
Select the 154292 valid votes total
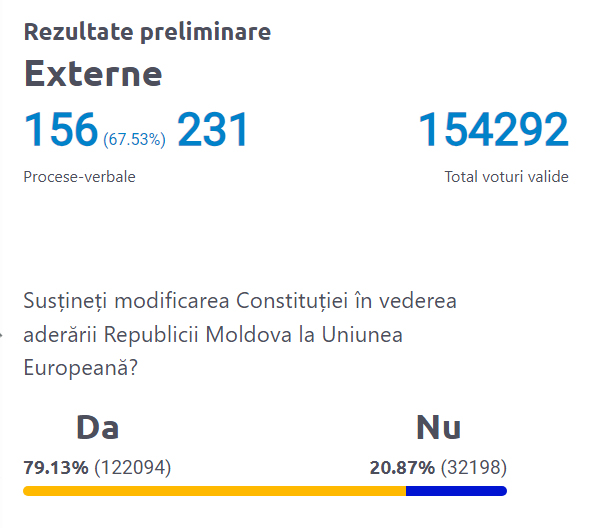492,130
